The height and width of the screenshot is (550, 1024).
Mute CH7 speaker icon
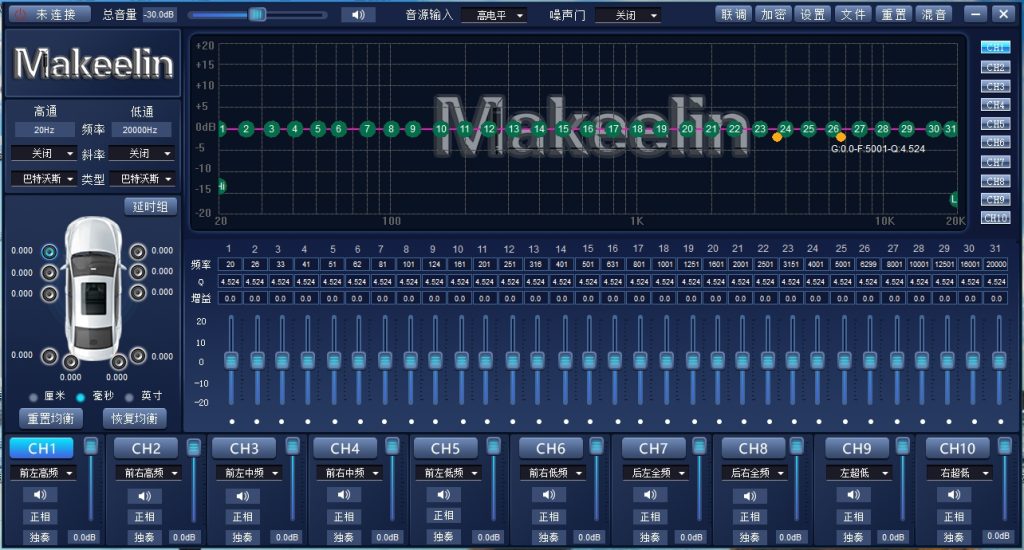point(650,495)
